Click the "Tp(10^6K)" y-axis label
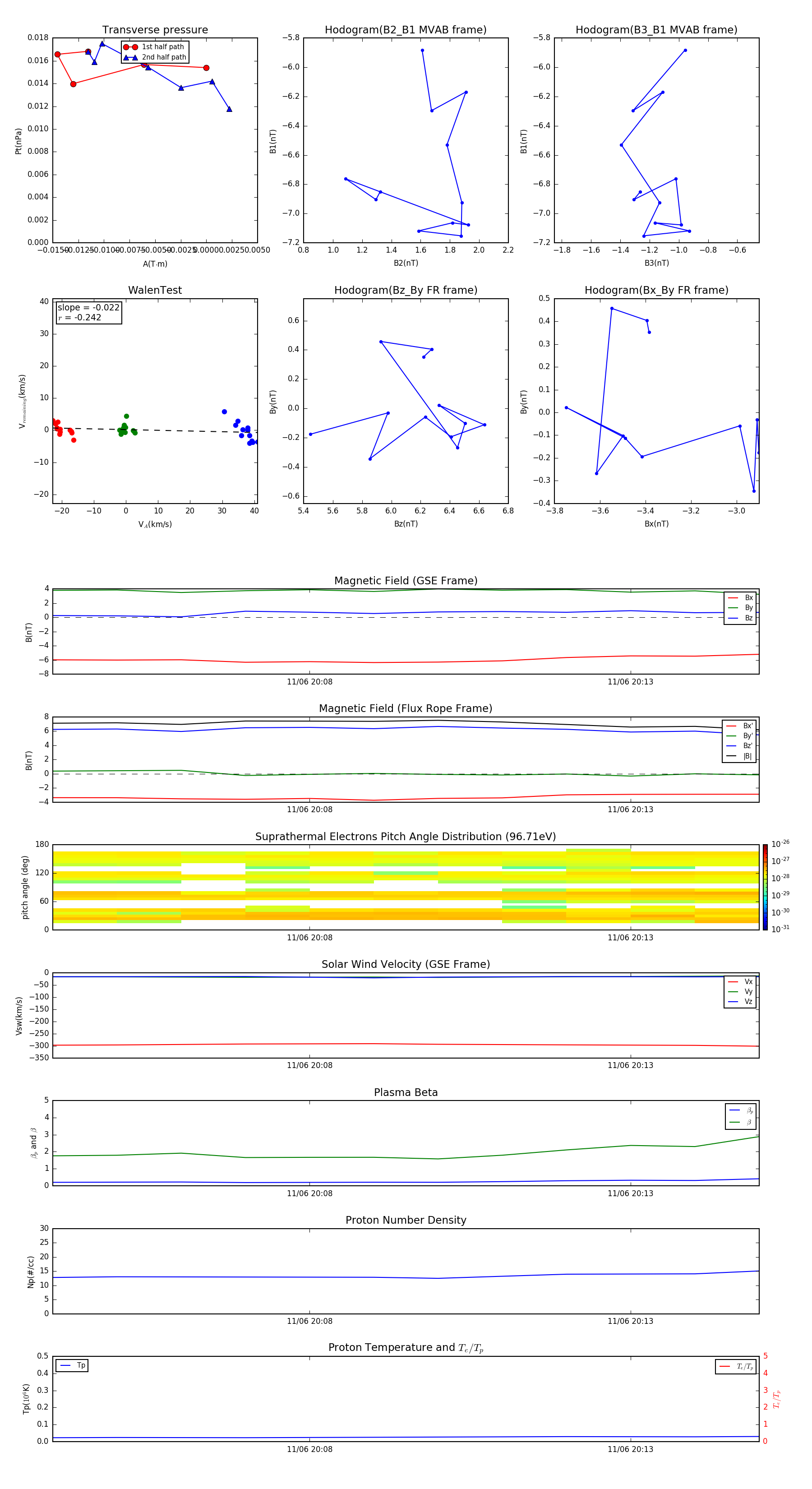This screenshot has width=812, height=1489. [26, 1399]
